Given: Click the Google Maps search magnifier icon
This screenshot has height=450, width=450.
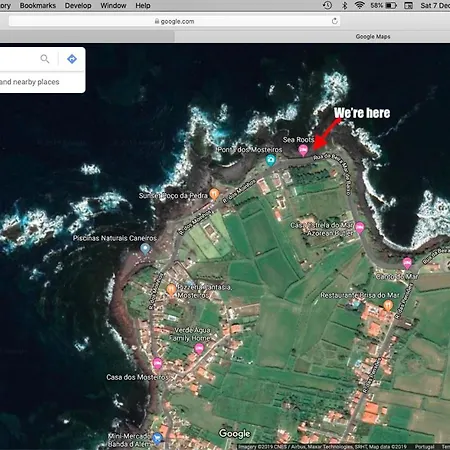Looking at the screenshot, I should pyautogui.click(x=45, y=59).
